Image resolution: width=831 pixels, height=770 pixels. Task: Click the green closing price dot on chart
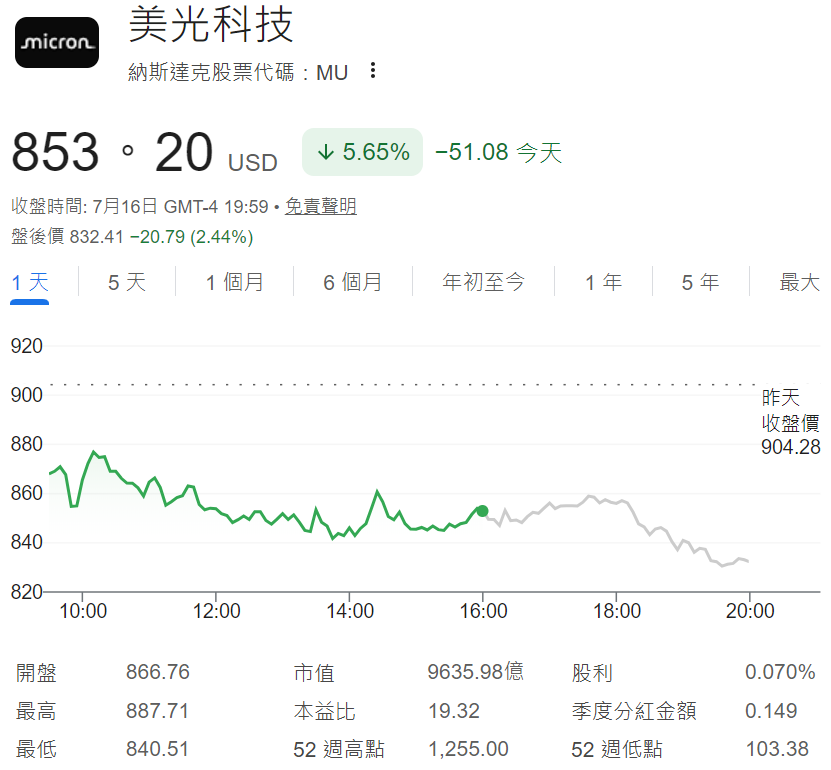482,511
